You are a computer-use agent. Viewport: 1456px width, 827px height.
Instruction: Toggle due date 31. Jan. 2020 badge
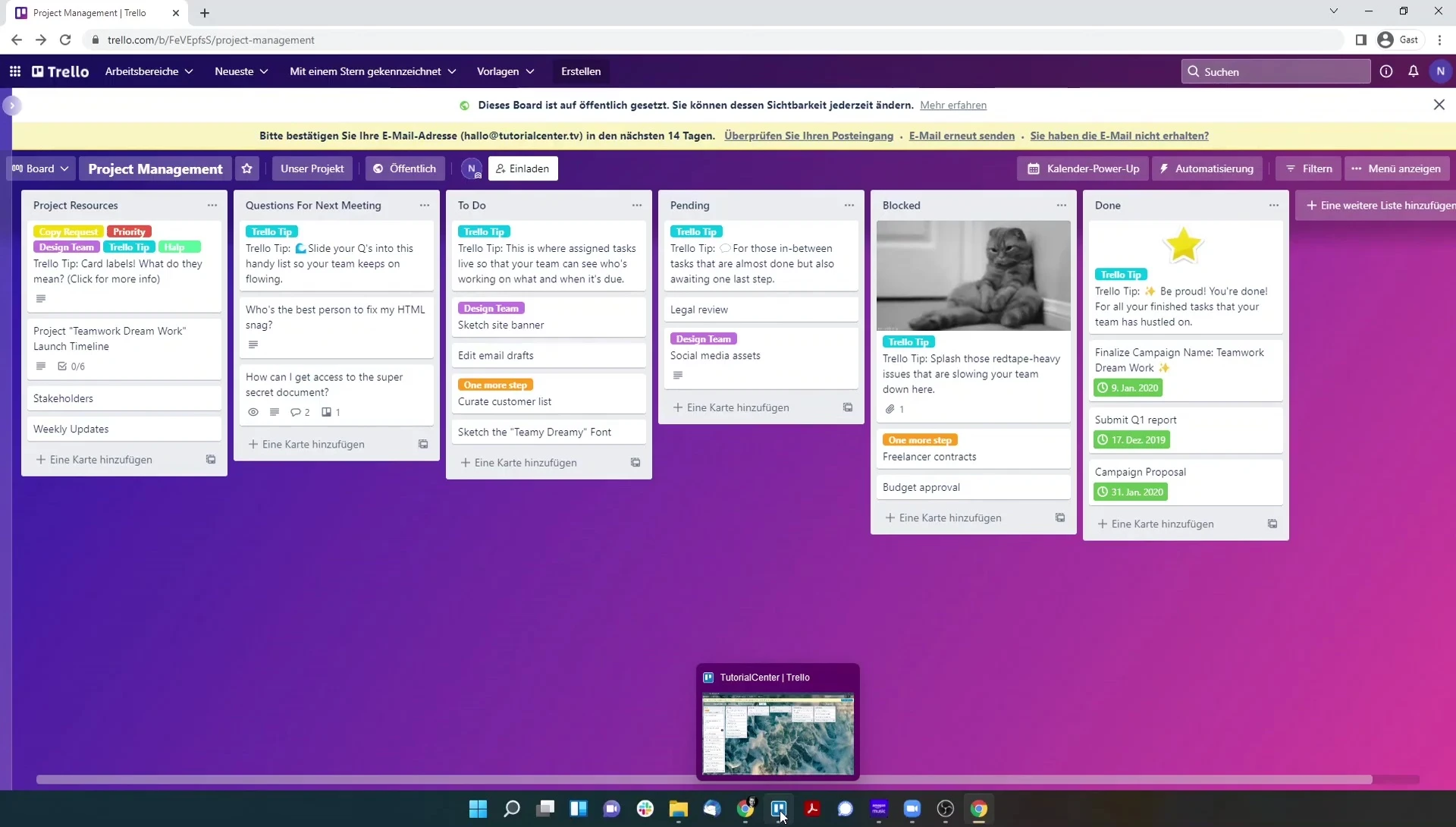(x=1131, y=492)
